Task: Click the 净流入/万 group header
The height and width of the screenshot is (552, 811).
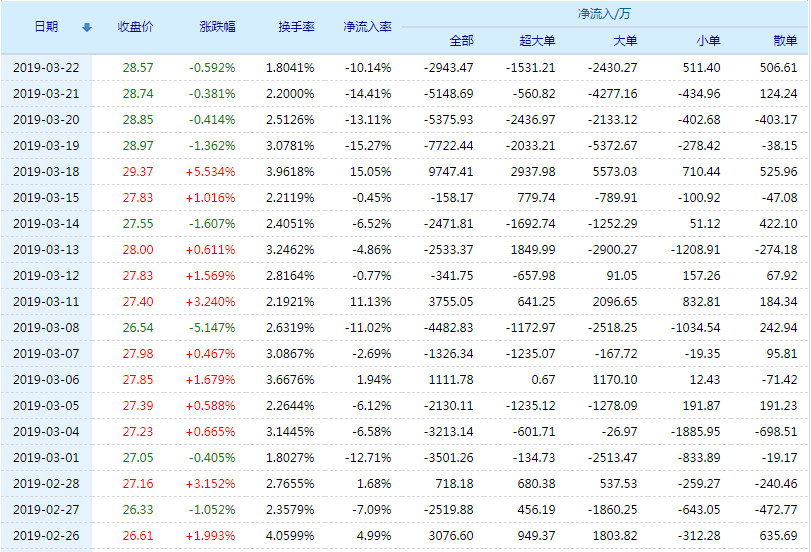Action: coord(603,14)
